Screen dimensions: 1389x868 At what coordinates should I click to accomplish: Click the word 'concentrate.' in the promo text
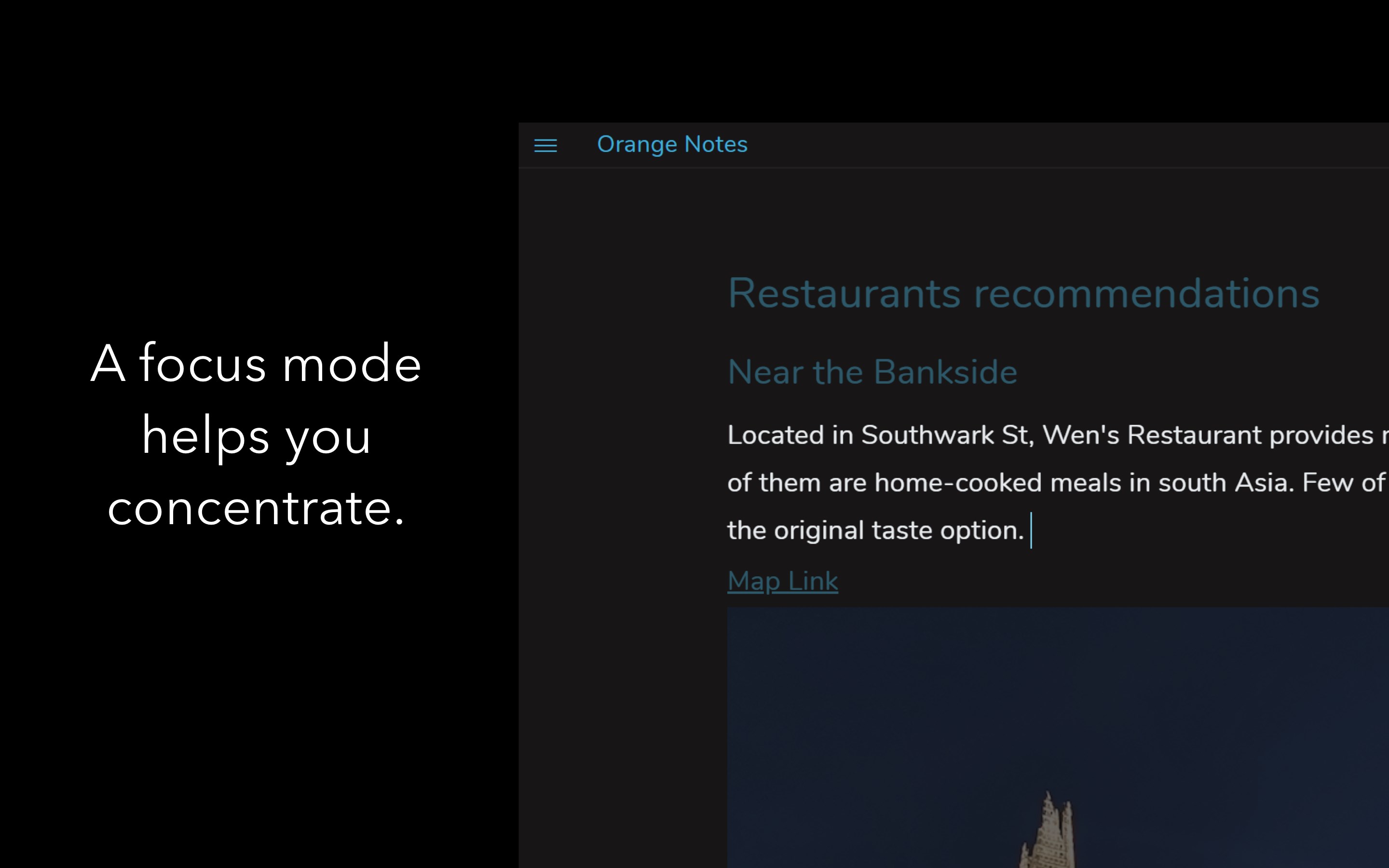coord(256,509)
